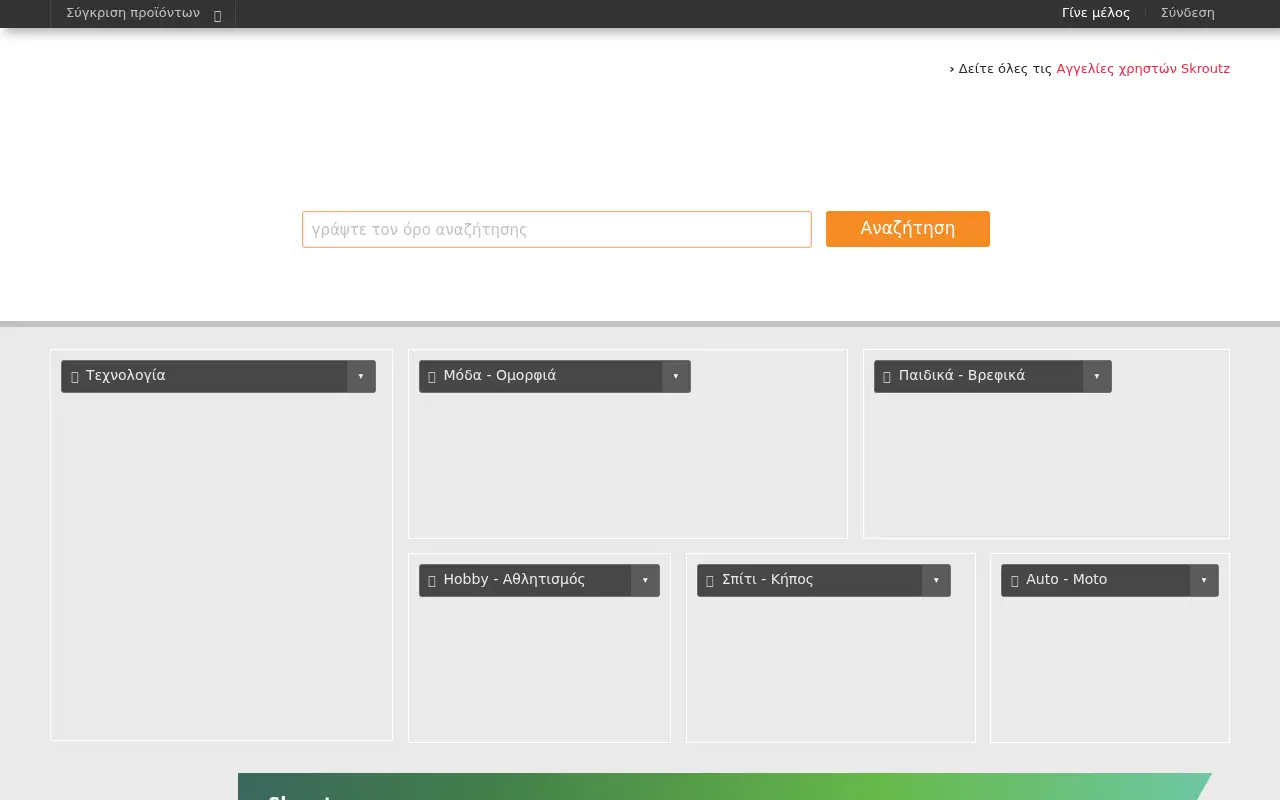Open the Σύγκριση προϊόντων menu
The image size is (1280, 800).
143,14
